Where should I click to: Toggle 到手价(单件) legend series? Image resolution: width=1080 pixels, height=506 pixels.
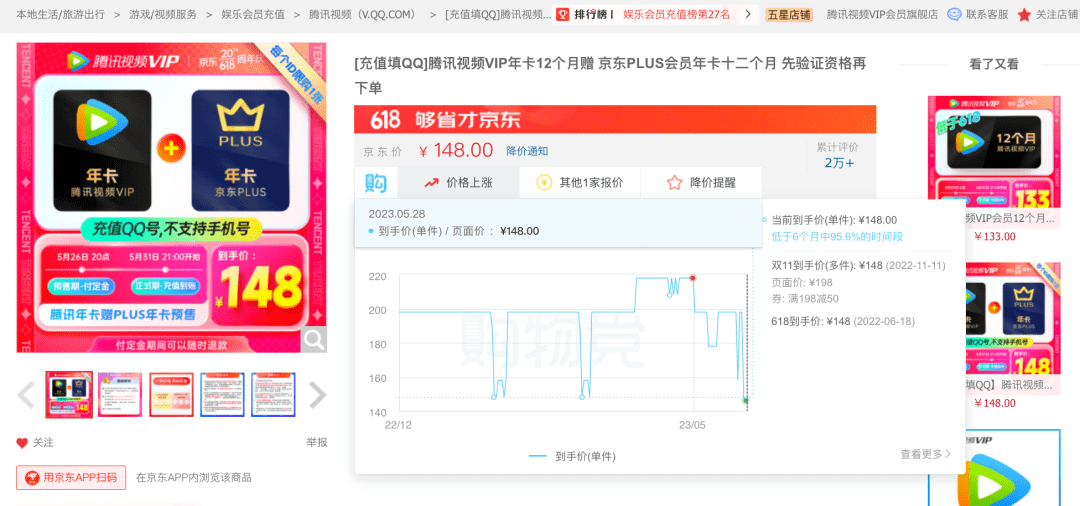coord(572,456)
